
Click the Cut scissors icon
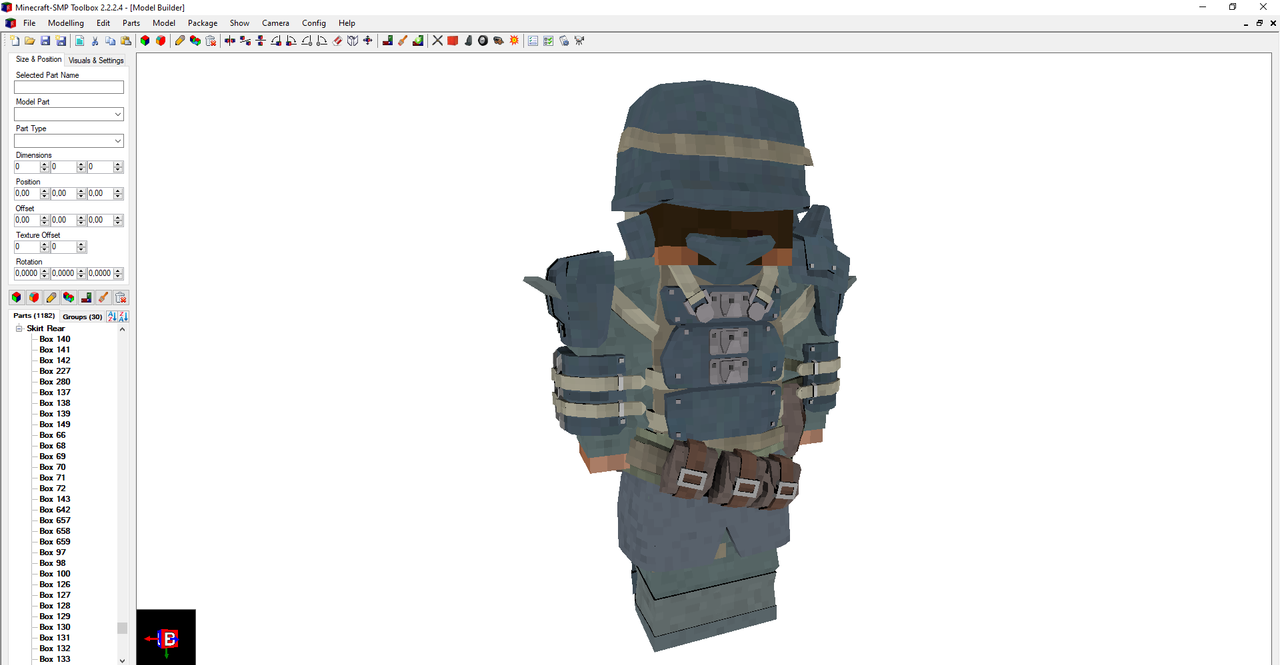pyautogui.click(x=95, y=41)
